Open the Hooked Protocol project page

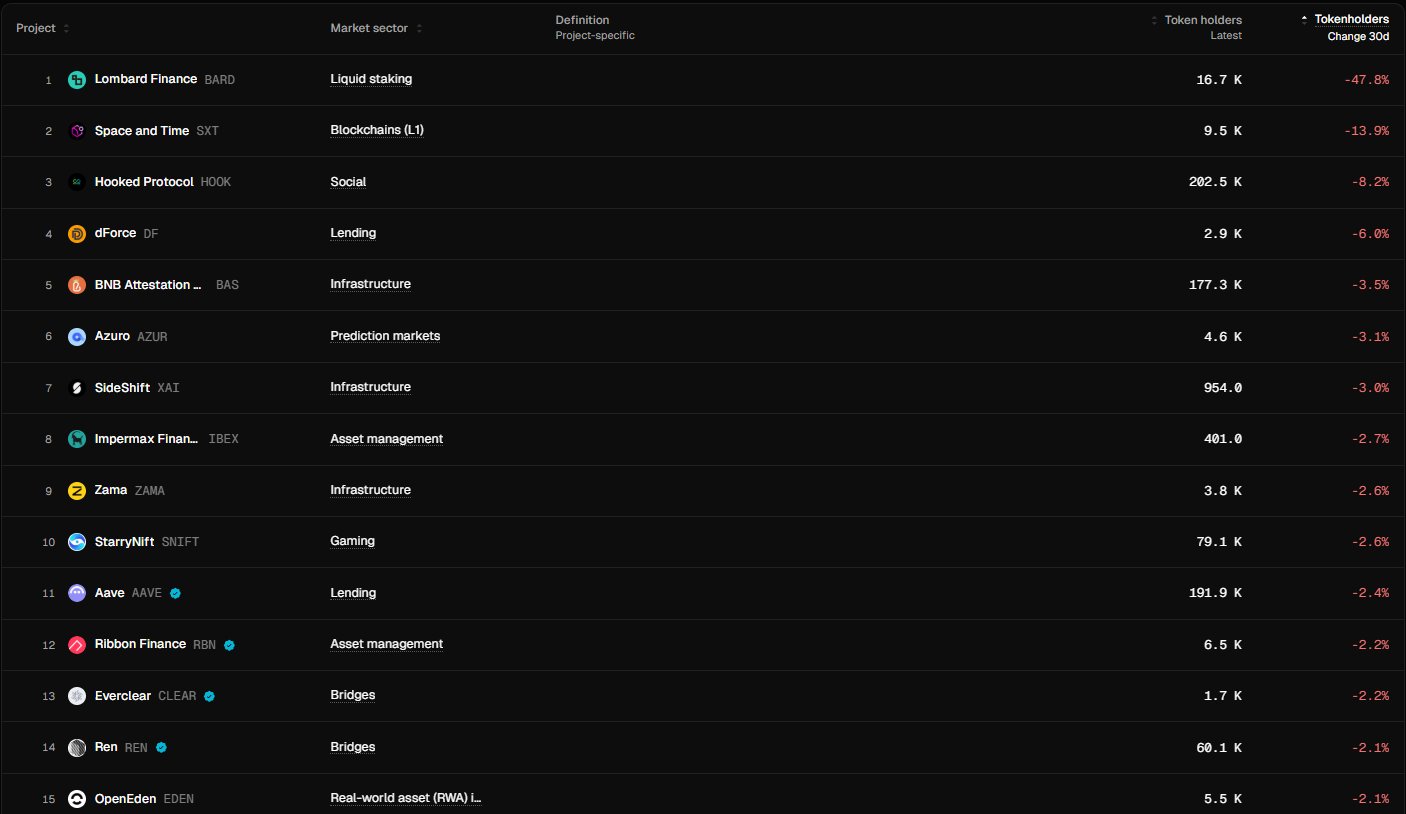pos(144,182)
